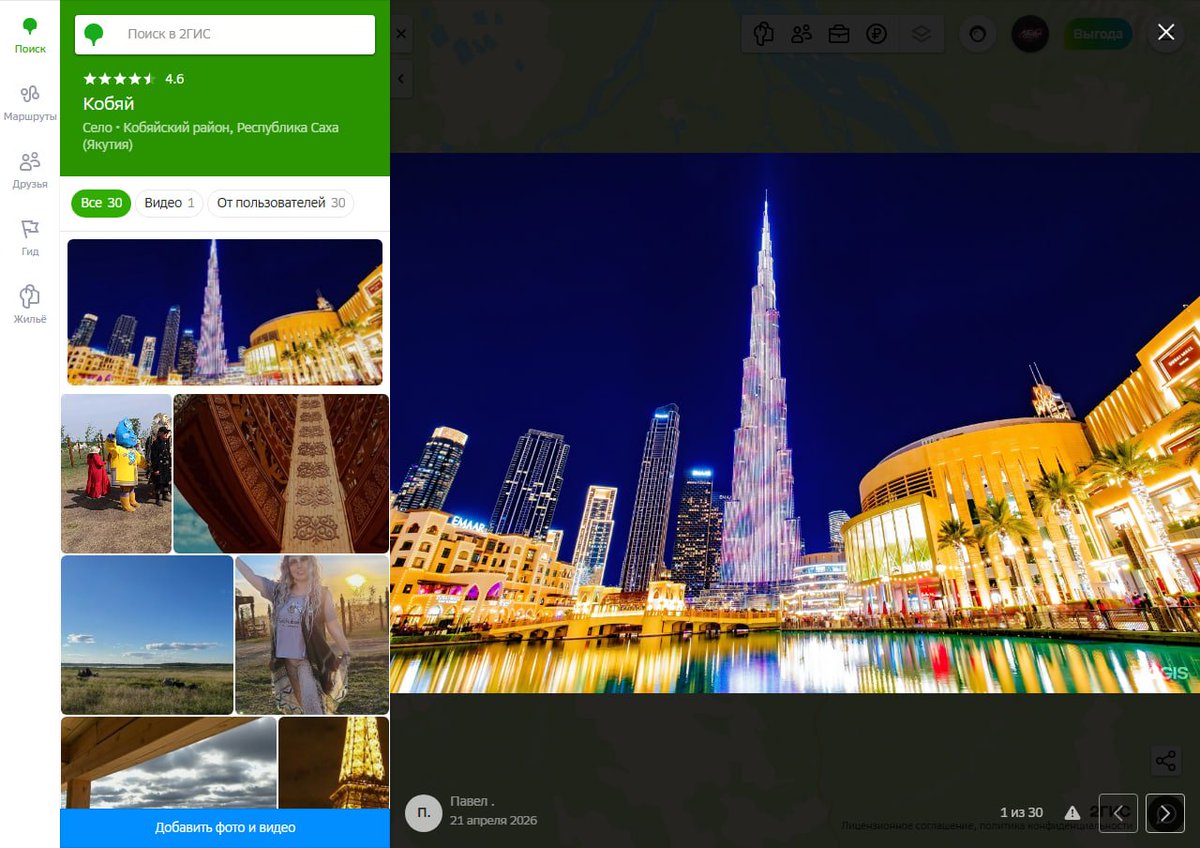Click the Выгода button on the map
Viewport: 1200px width, 848px height.
click(1098, 34)
